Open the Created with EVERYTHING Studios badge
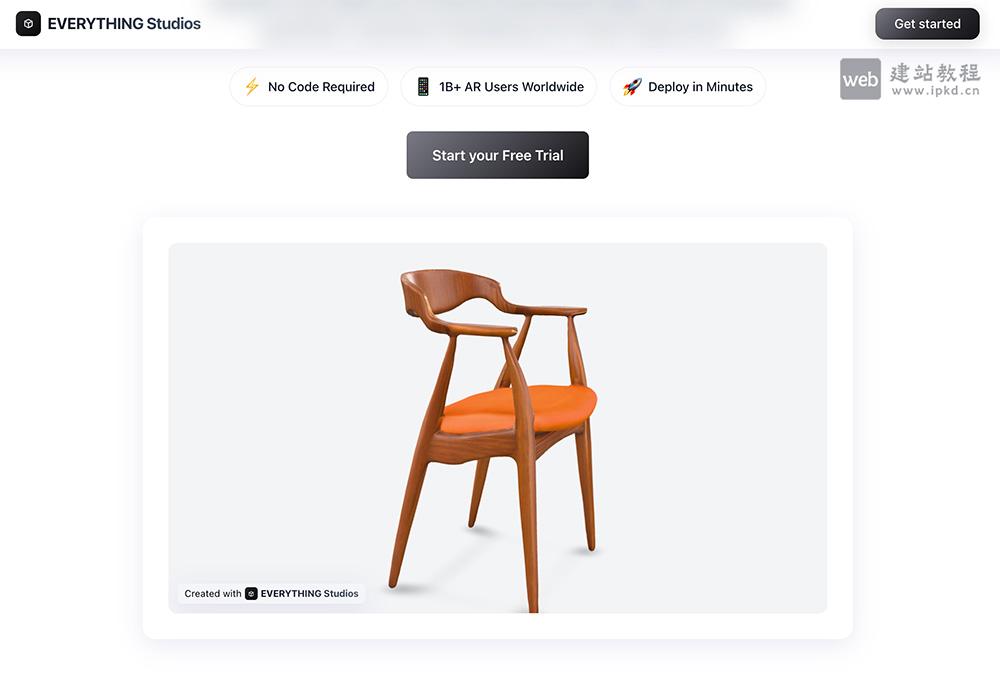 click(271, 594)
